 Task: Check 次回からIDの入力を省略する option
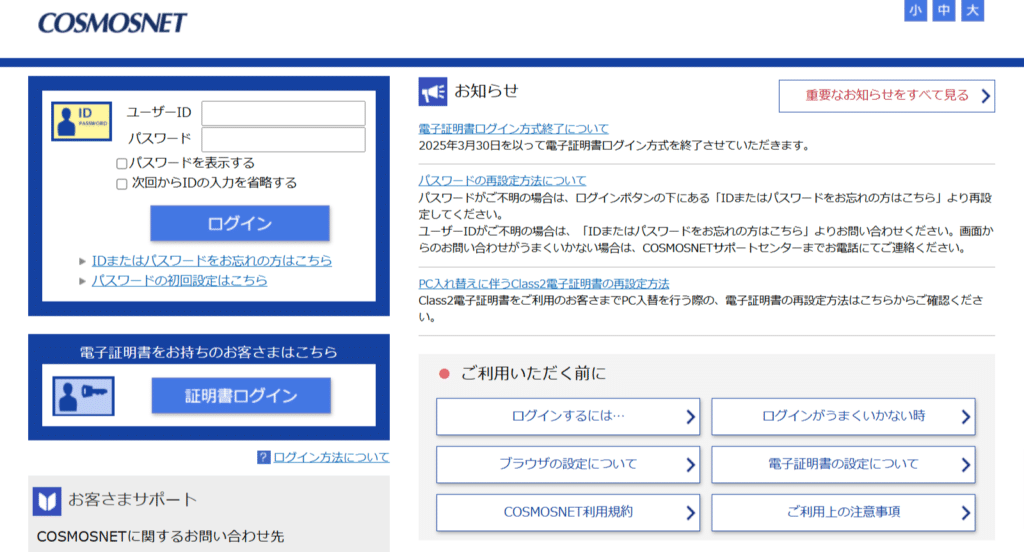(122, 183)
